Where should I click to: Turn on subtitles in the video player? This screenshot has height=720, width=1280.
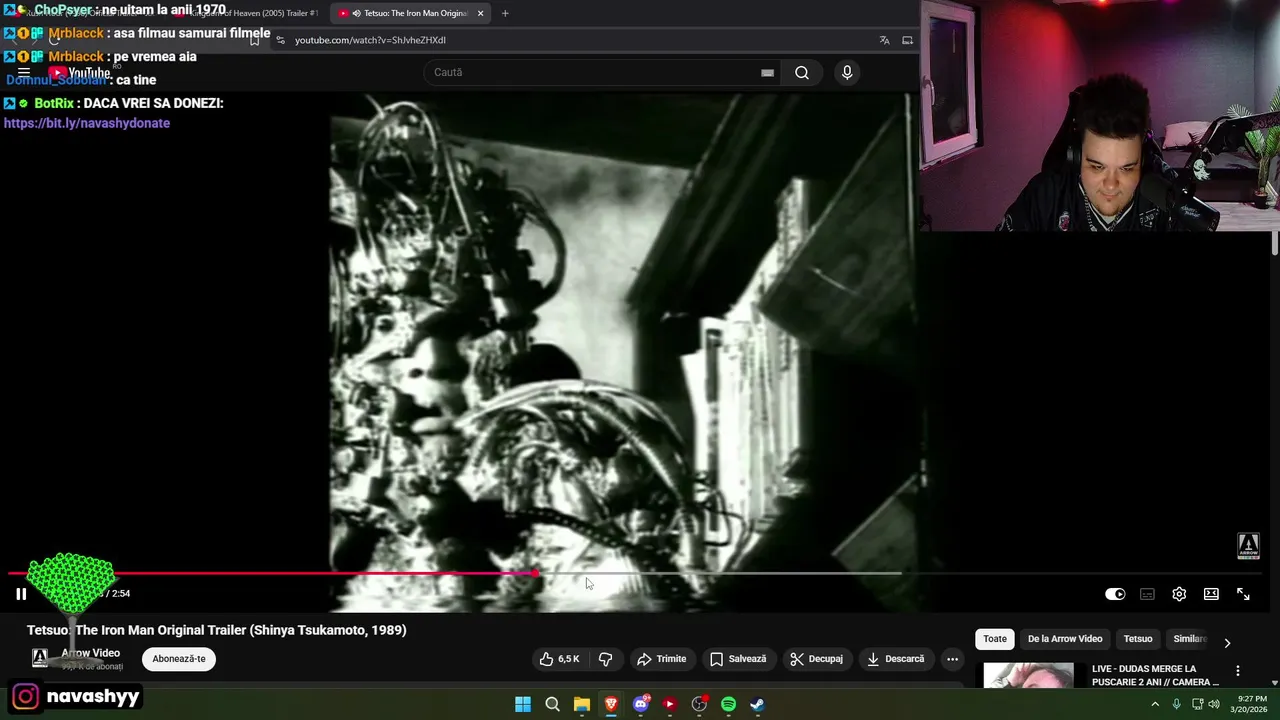1147,594
